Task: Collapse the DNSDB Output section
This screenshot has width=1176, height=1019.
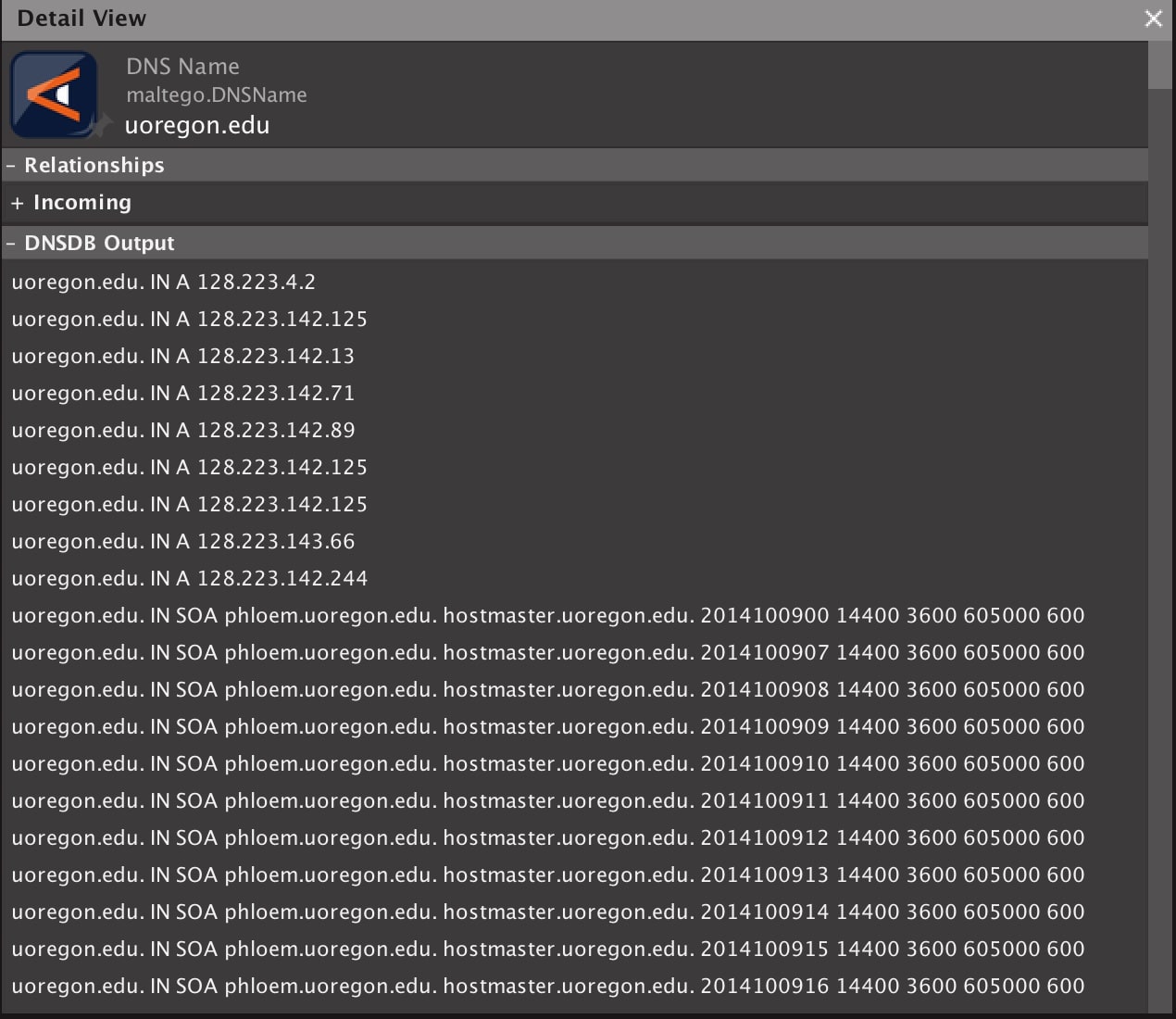Action: 11,244
